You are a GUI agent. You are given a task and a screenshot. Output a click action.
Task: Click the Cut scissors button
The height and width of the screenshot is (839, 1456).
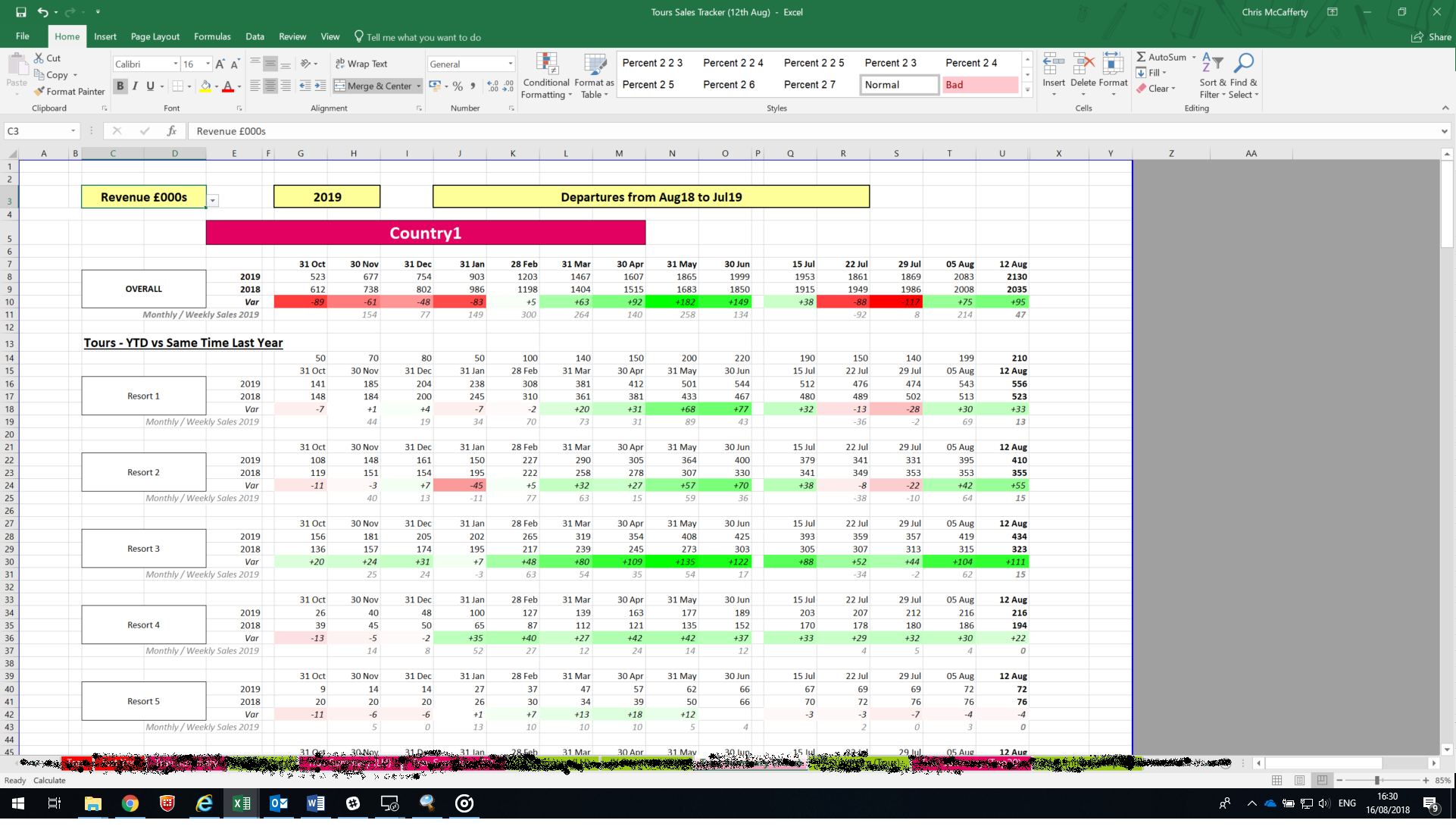click(47, 58)
